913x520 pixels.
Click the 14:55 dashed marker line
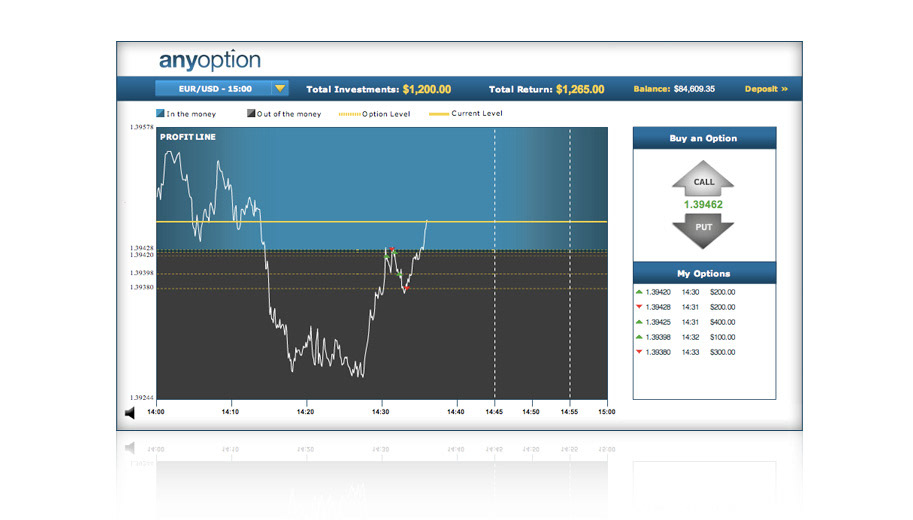coord(569,263)
